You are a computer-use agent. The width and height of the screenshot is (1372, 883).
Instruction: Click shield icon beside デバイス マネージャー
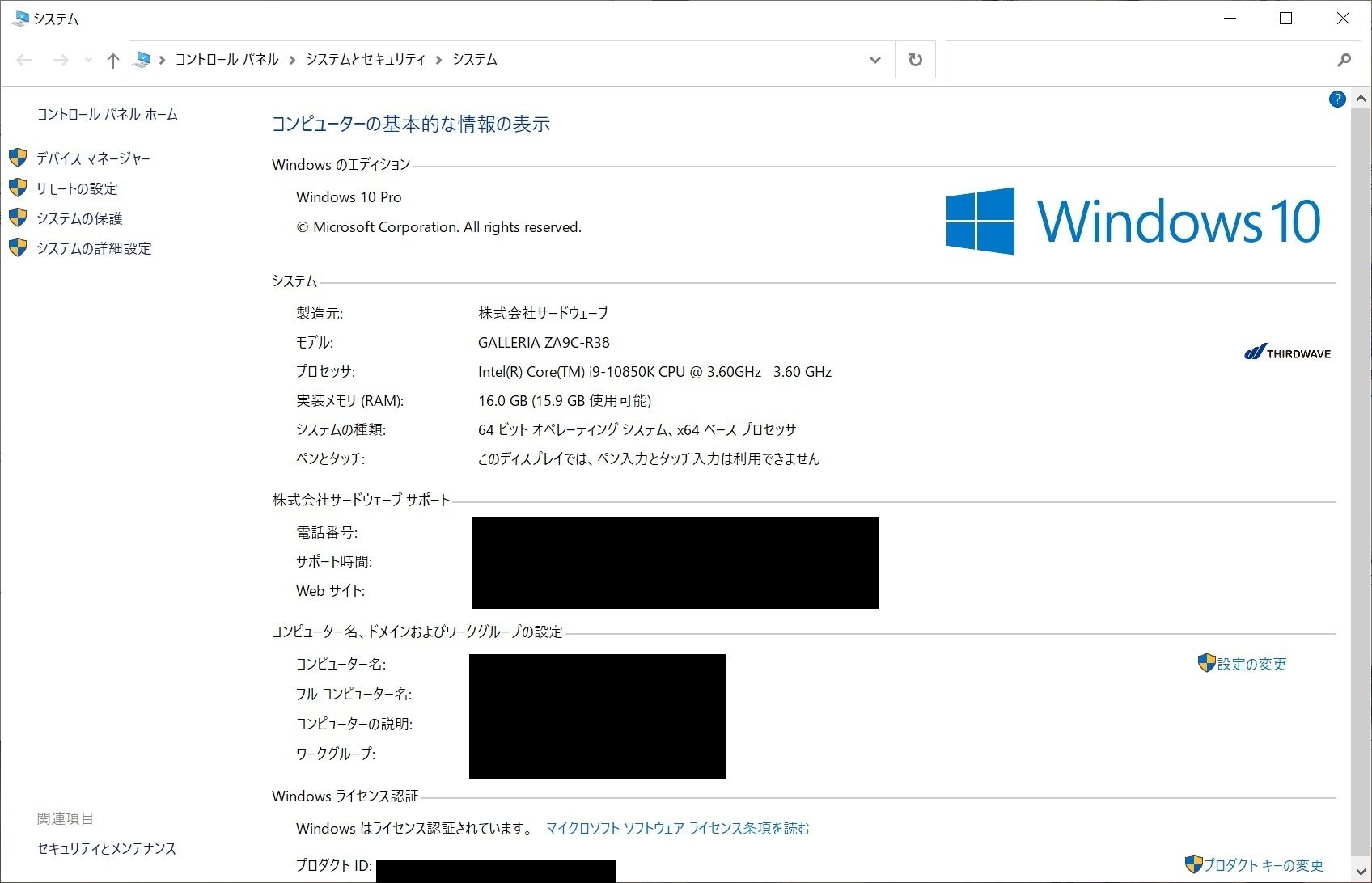point(18,158)
